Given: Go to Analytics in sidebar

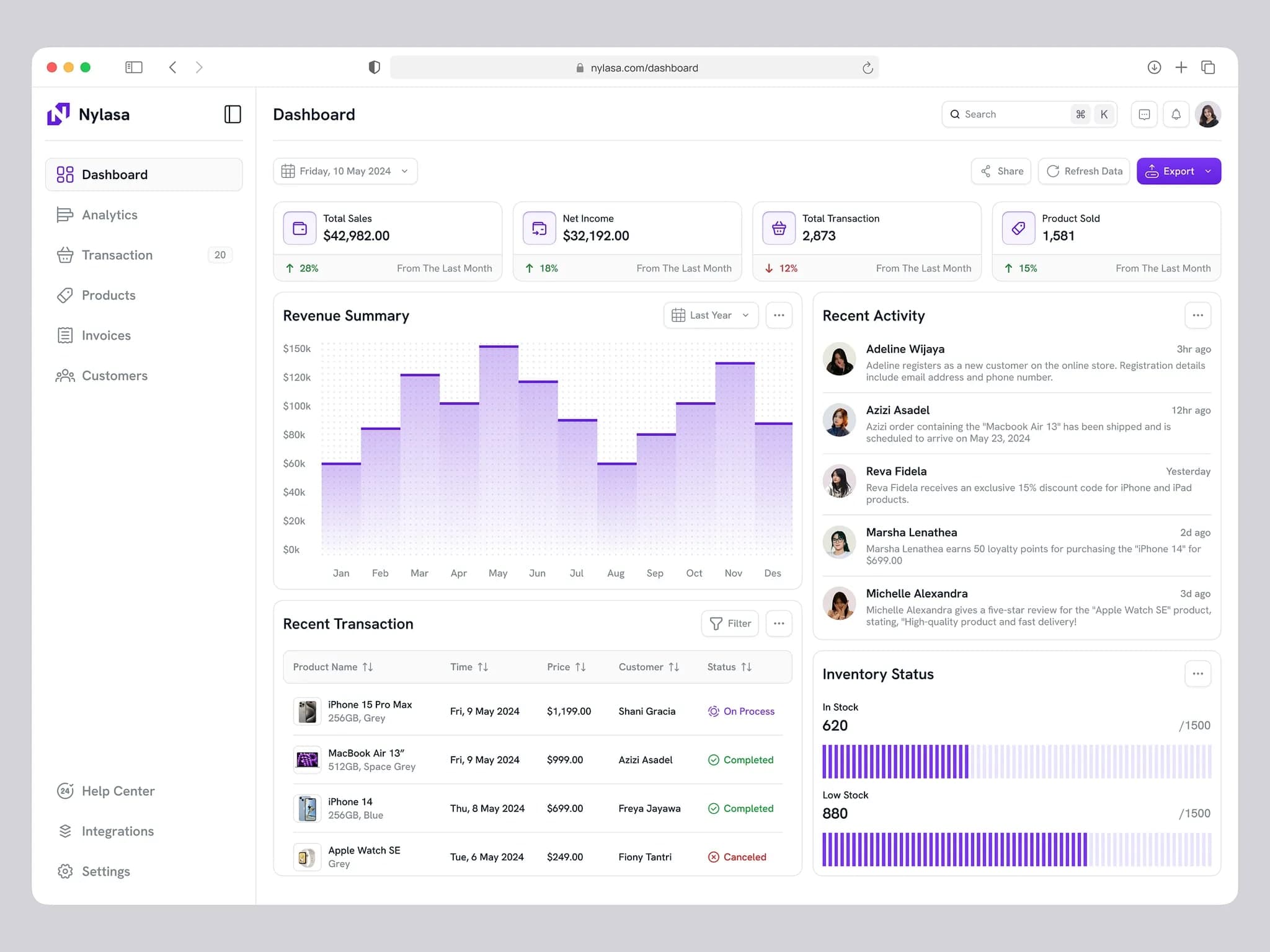Looking at the screenshot, I should (110, 215).
